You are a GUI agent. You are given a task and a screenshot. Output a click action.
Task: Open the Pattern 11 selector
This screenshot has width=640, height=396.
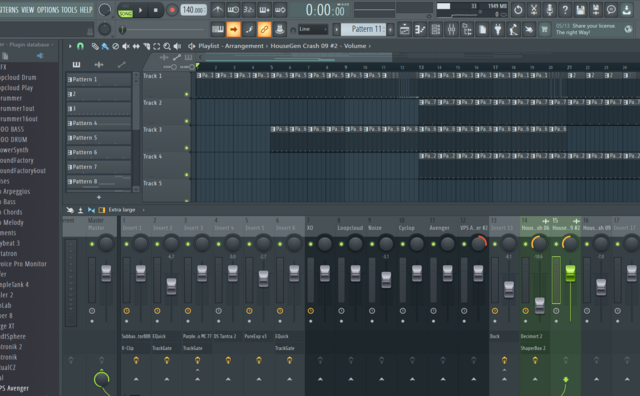363,29
